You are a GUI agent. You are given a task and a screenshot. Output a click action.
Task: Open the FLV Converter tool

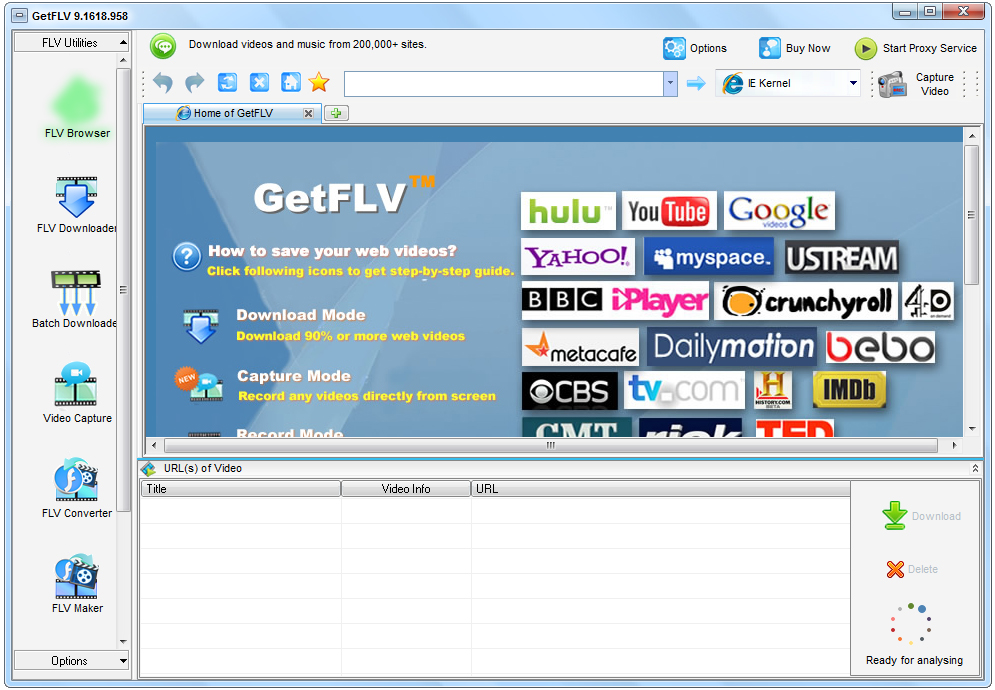click(77, 488)
